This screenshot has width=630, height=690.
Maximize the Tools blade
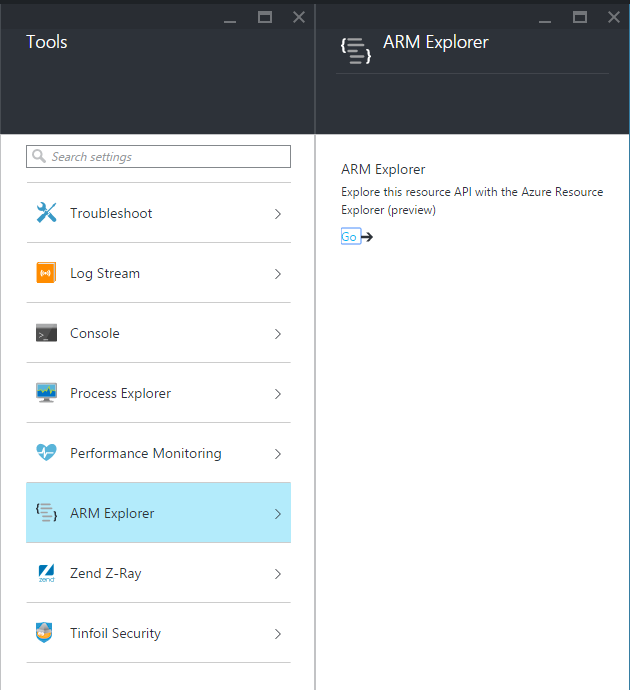[265, 17]
